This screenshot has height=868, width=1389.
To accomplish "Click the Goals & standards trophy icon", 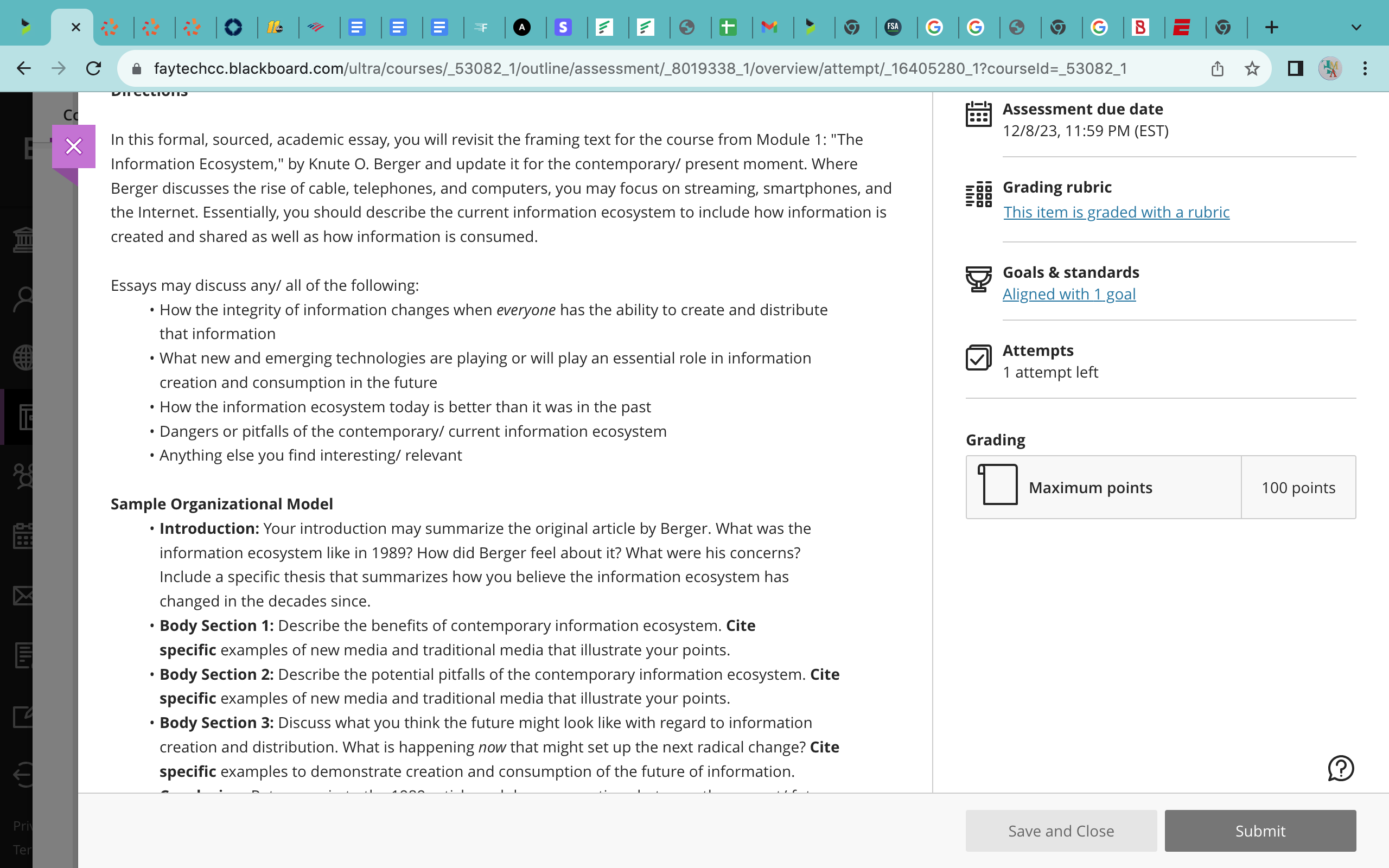I will [x=979, y=279].
